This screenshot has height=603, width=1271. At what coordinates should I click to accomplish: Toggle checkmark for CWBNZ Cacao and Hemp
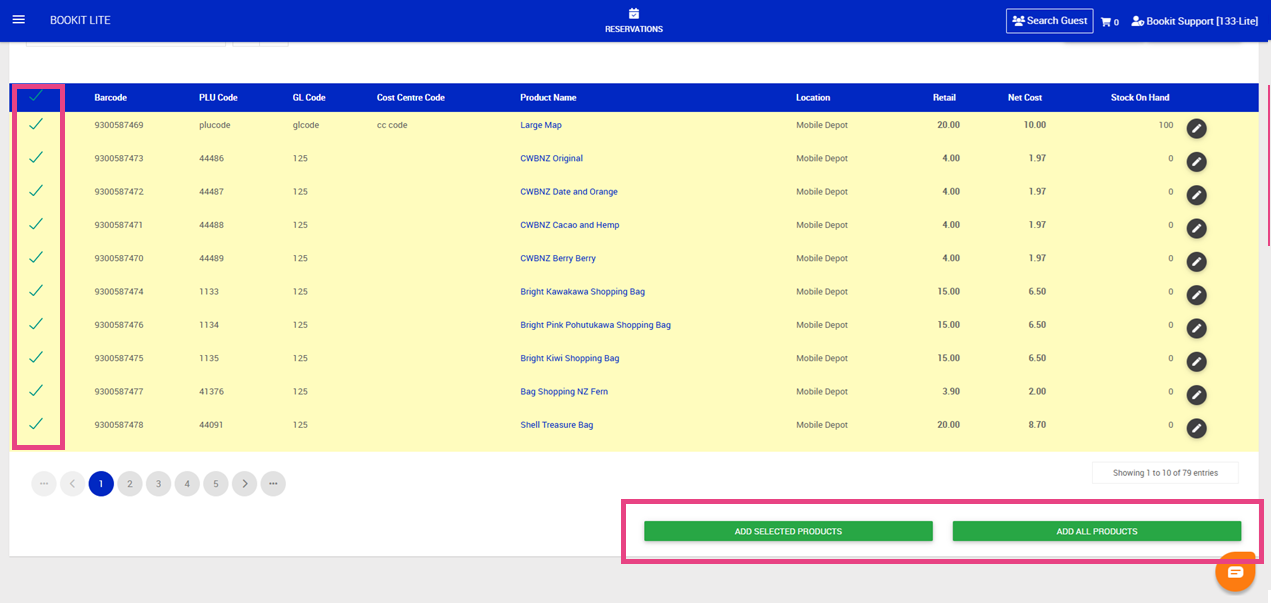point(36,224)
